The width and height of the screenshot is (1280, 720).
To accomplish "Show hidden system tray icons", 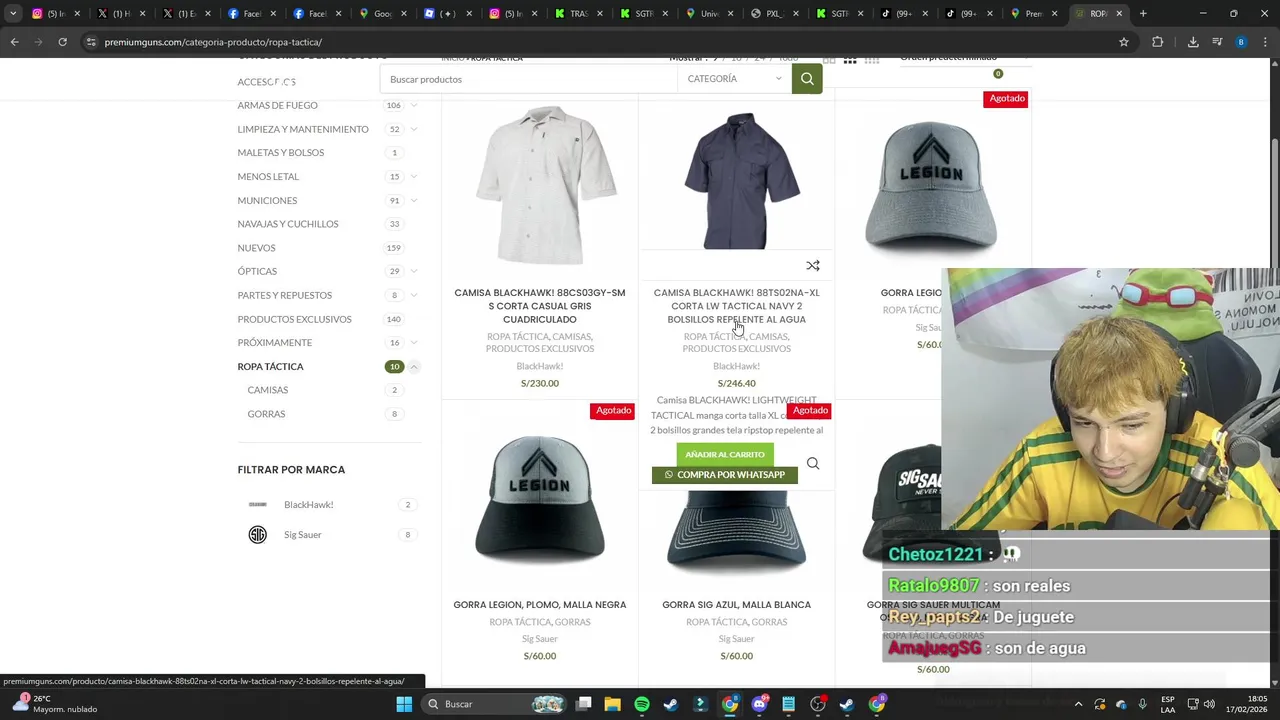I will point(1078,704).
